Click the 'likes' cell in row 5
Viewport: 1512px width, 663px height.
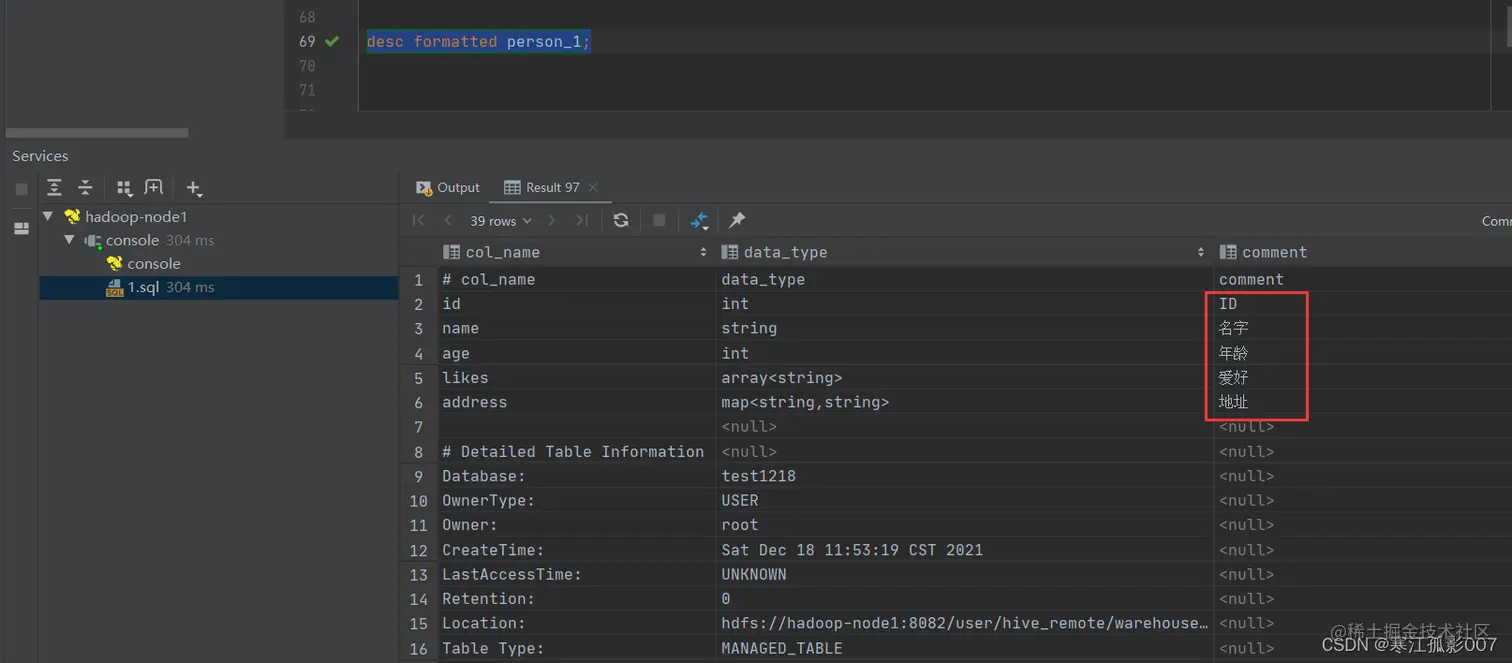(576, 378)
